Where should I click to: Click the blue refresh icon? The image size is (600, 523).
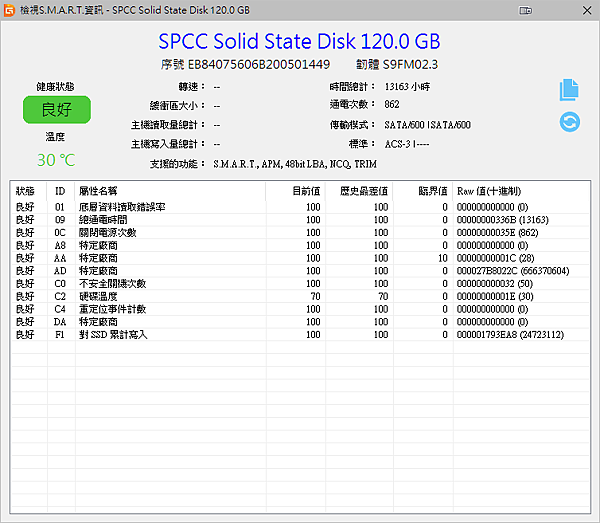[x=569, y=122]
